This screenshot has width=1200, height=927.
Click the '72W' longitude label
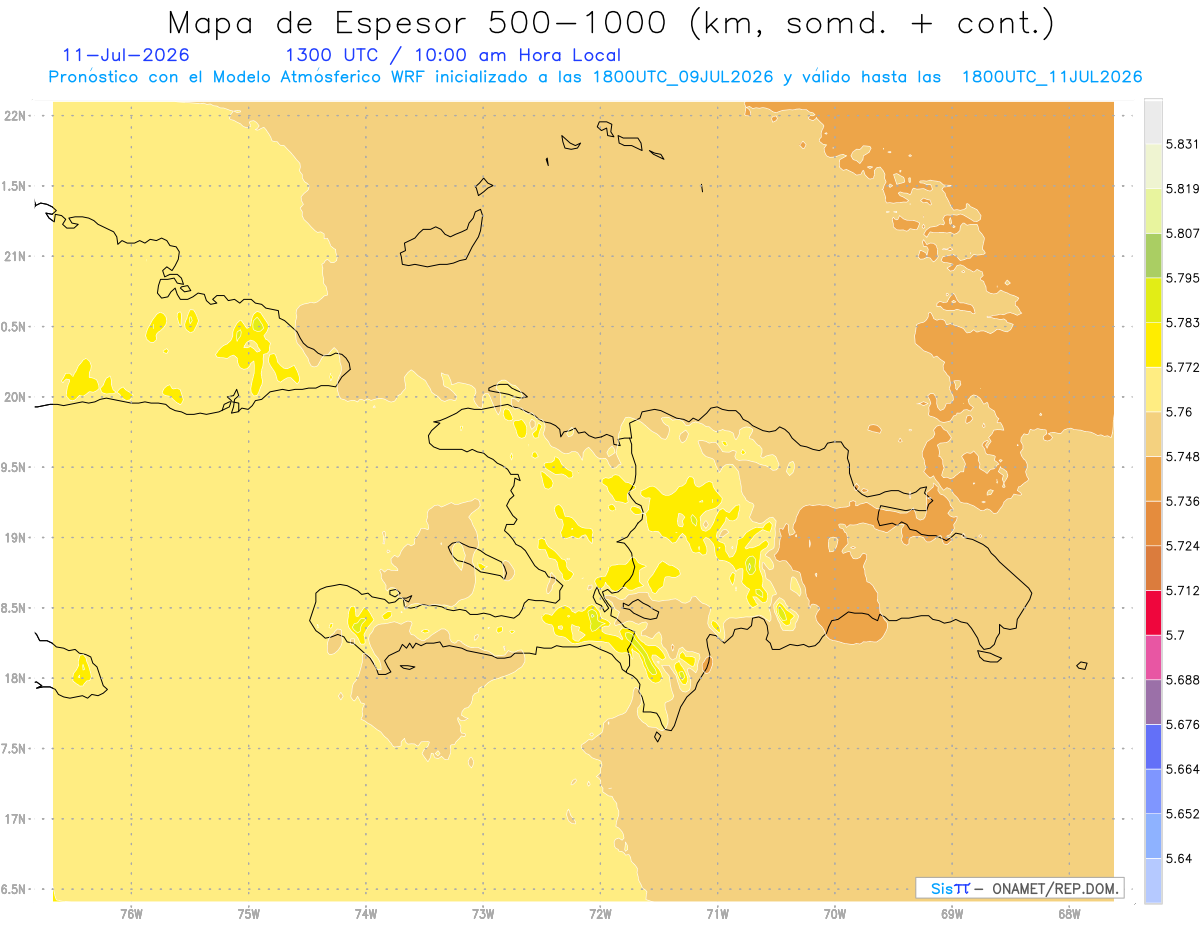[x=600, y=914]
